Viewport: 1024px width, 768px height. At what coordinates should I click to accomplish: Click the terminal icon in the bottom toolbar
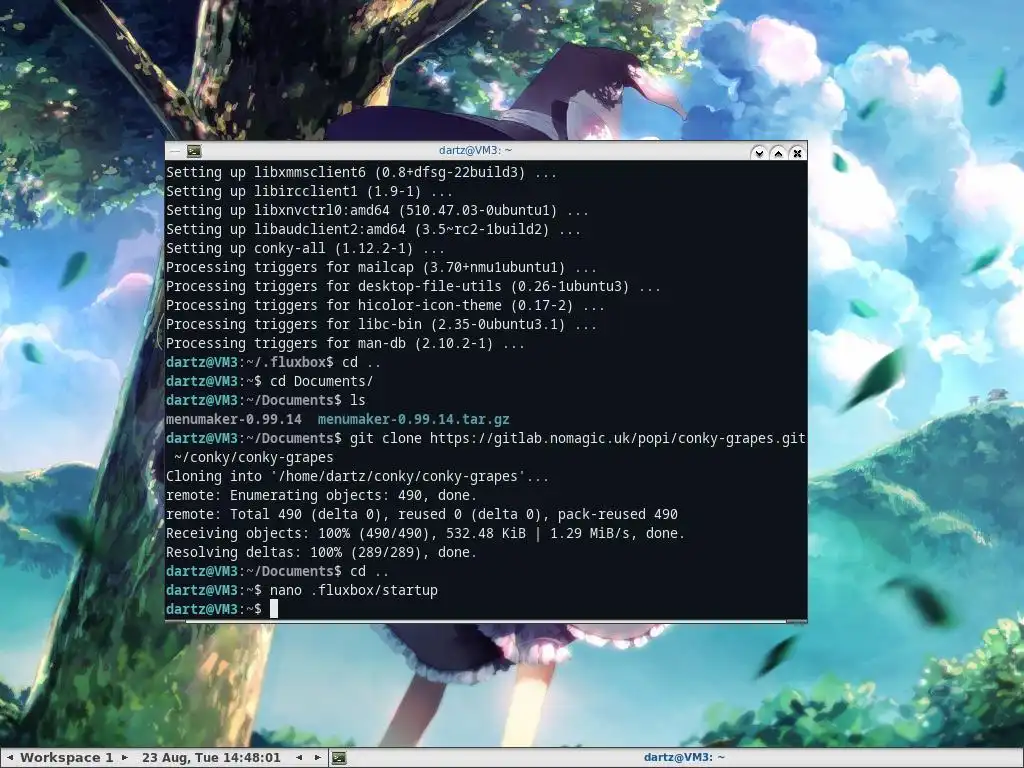tap(339, 758)
